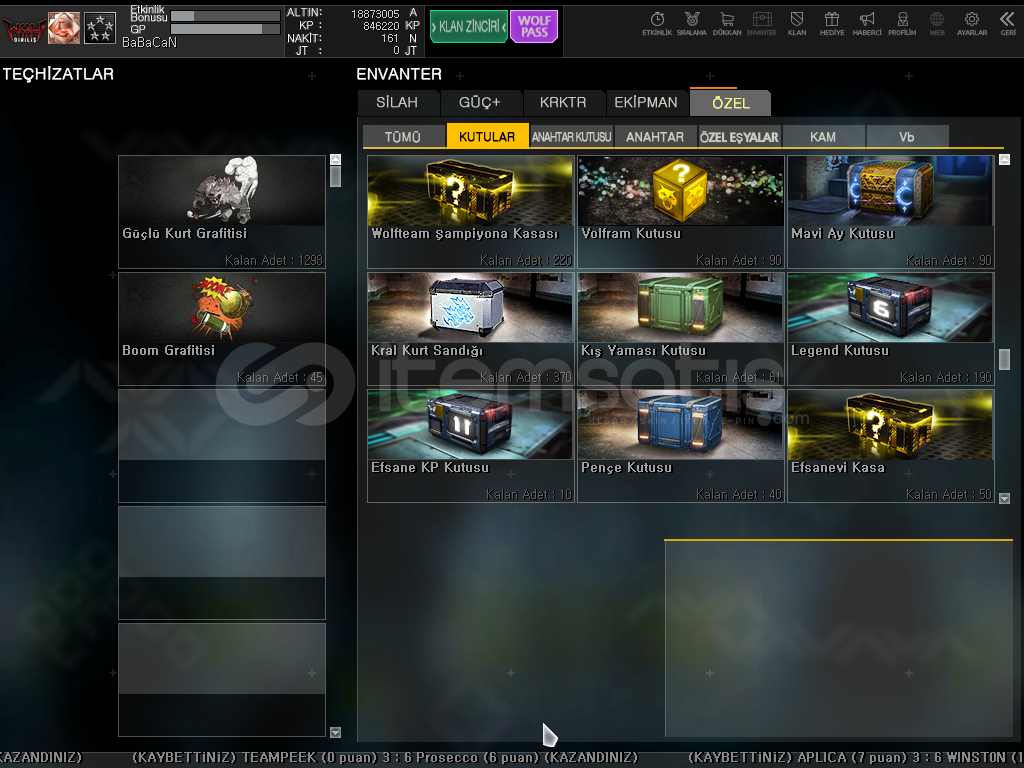This screenshot has width=1024, height=768.
Task: Select the Mavi Ay Kutusu item
Action: coord(891,212)
